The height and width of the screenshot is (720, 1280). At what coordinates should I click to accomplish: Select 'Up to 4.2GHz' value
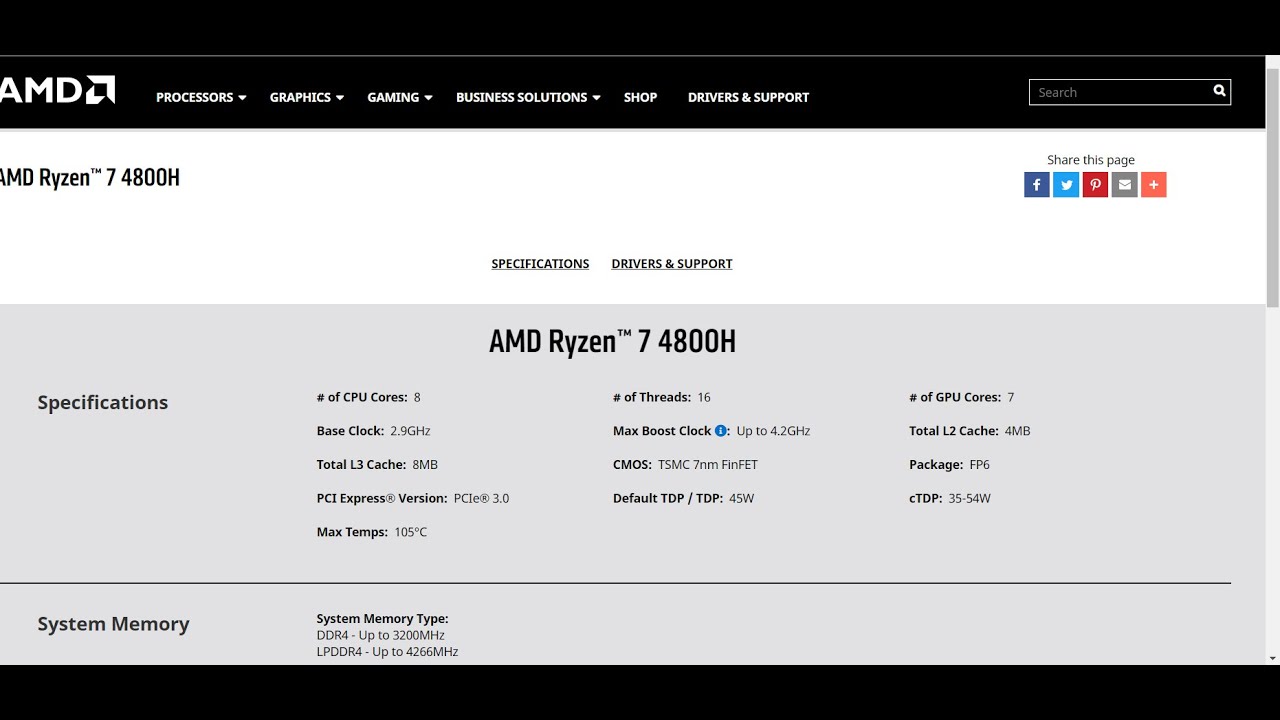pos(773,431)
